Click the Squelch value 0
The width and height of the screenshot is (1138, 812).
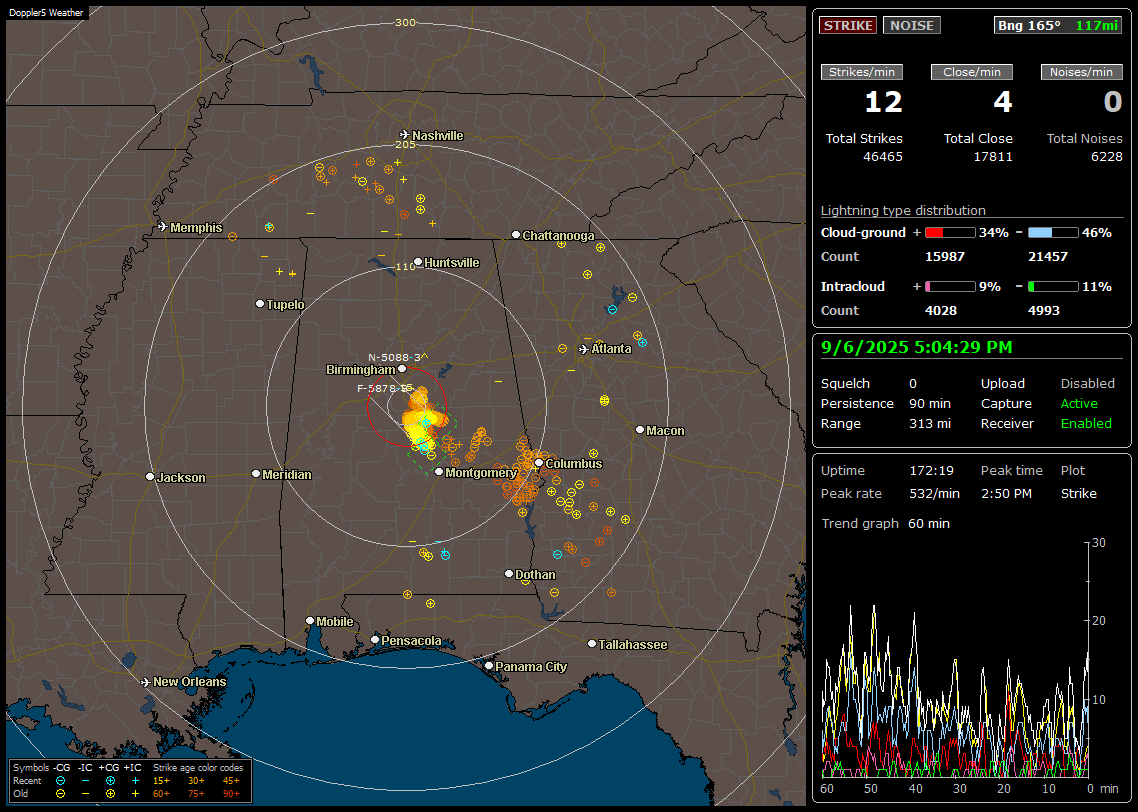tap(913, 384)
